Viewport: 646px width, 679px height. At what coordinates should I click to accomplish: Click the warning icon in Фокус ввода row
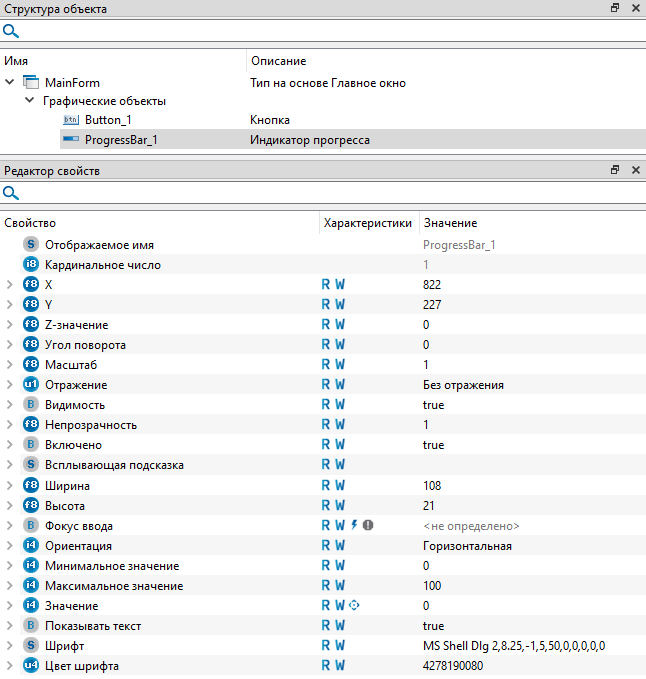click(368, 525)
